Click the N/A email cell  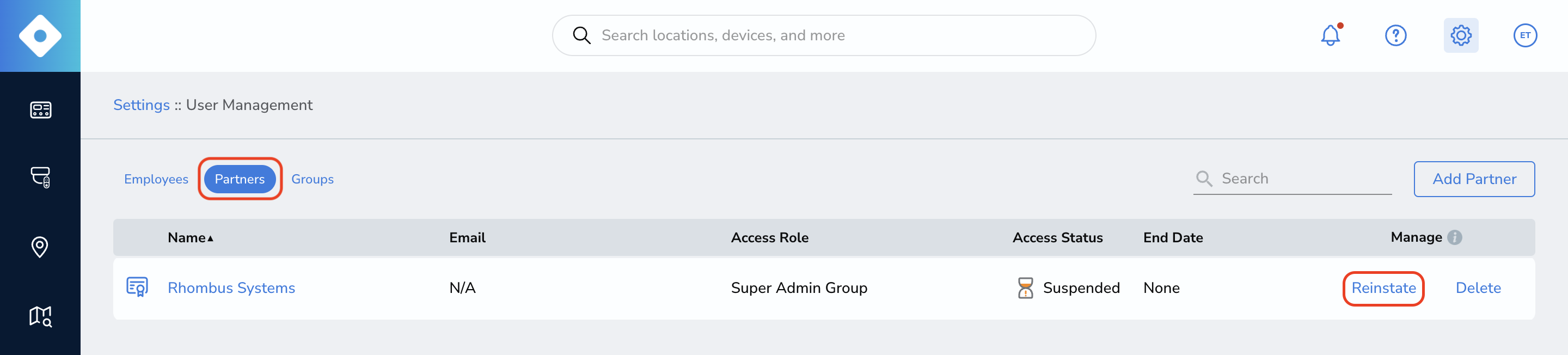point(462,288)
